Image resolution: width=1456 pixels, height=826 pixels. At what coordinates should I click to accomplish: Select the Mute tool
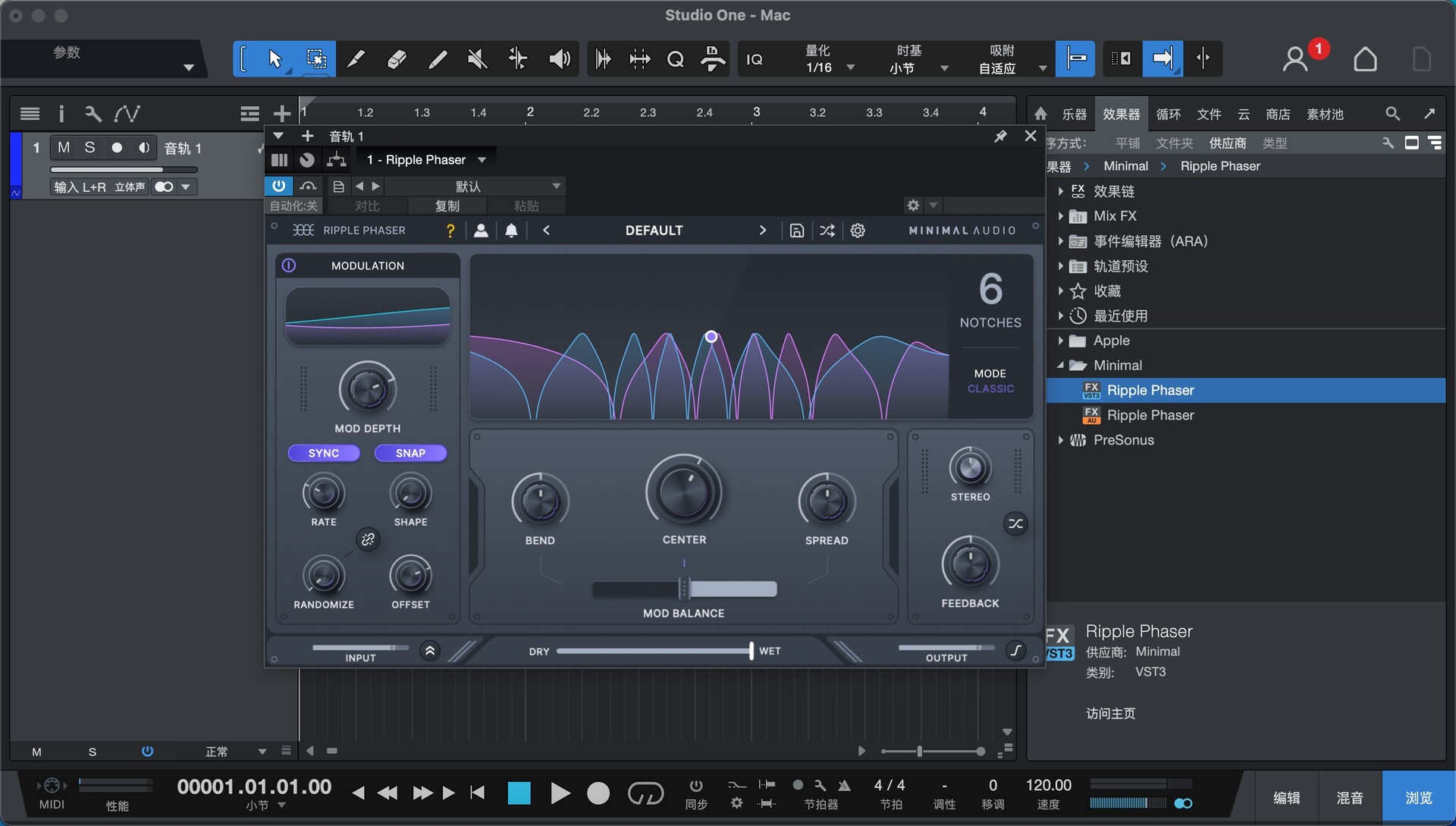coord(478,59)
